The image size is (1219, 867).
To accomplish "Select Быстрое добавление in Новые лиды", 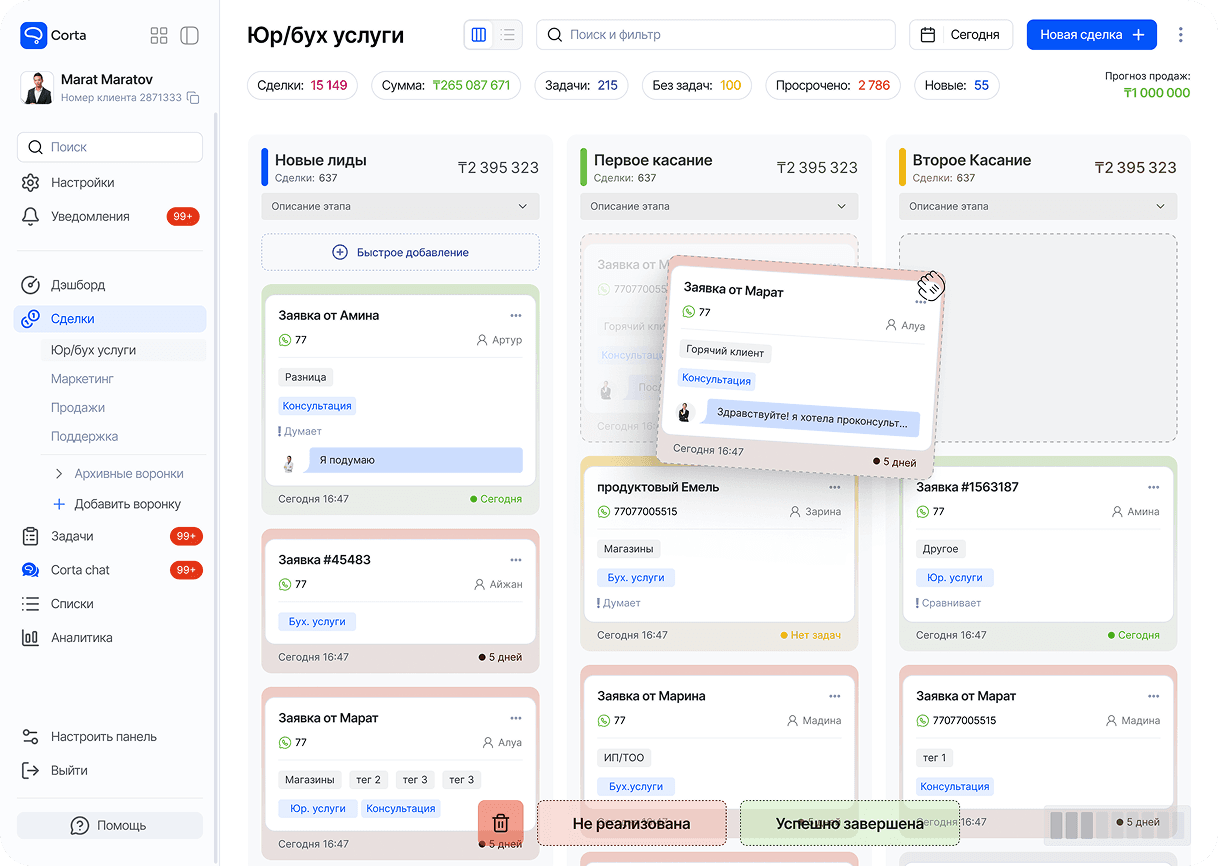I will [x=400, y=252].
